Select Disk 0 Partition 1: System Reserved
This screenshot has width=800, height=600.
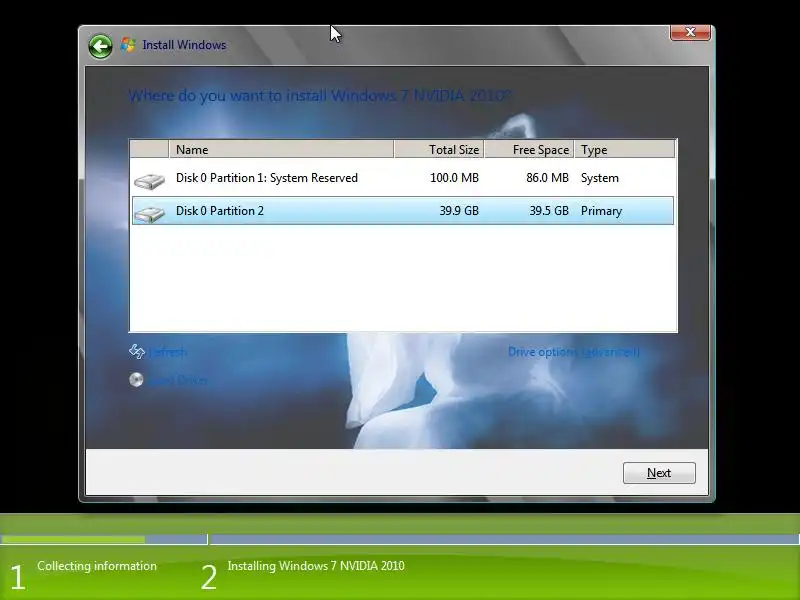[x=403, y=178]
